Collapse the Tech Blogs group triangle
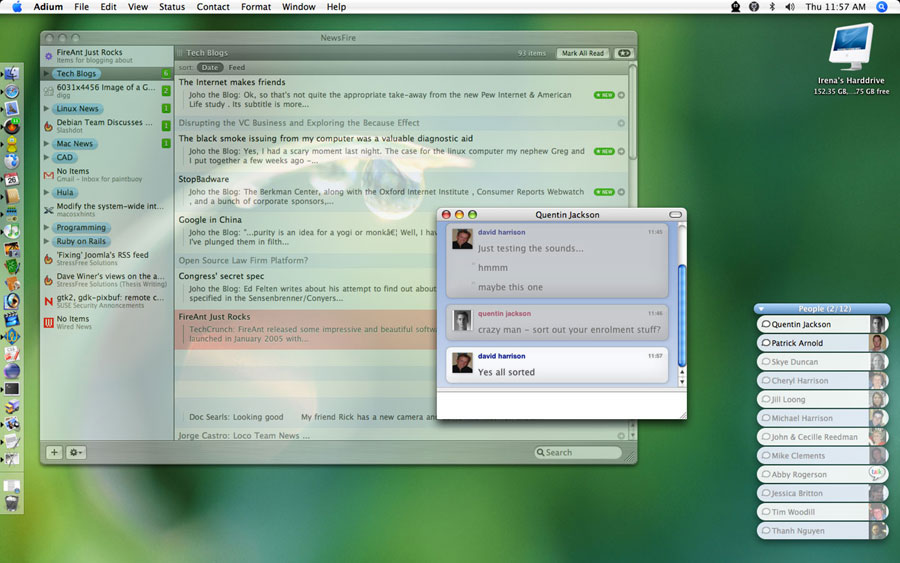The height and width of the screenshot is (563, 900). 46,73
